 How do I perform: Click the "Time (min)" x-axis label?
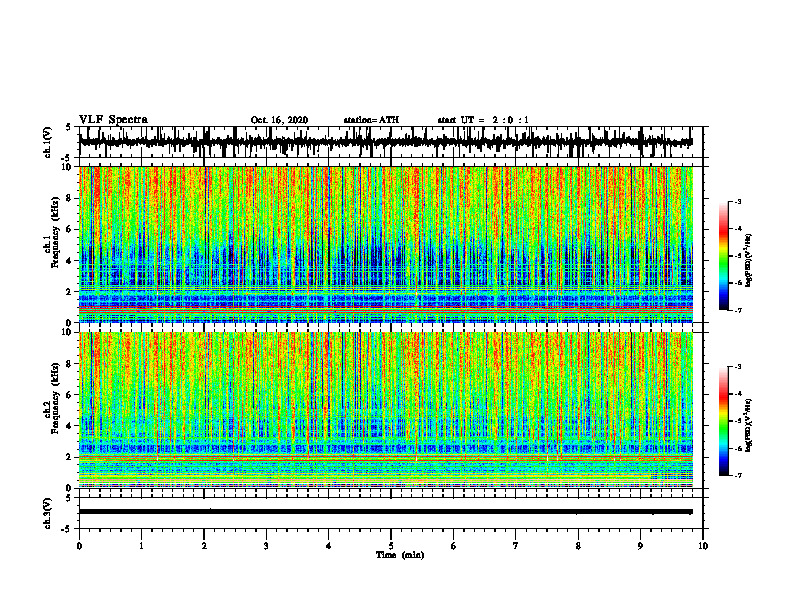[400, 555]
